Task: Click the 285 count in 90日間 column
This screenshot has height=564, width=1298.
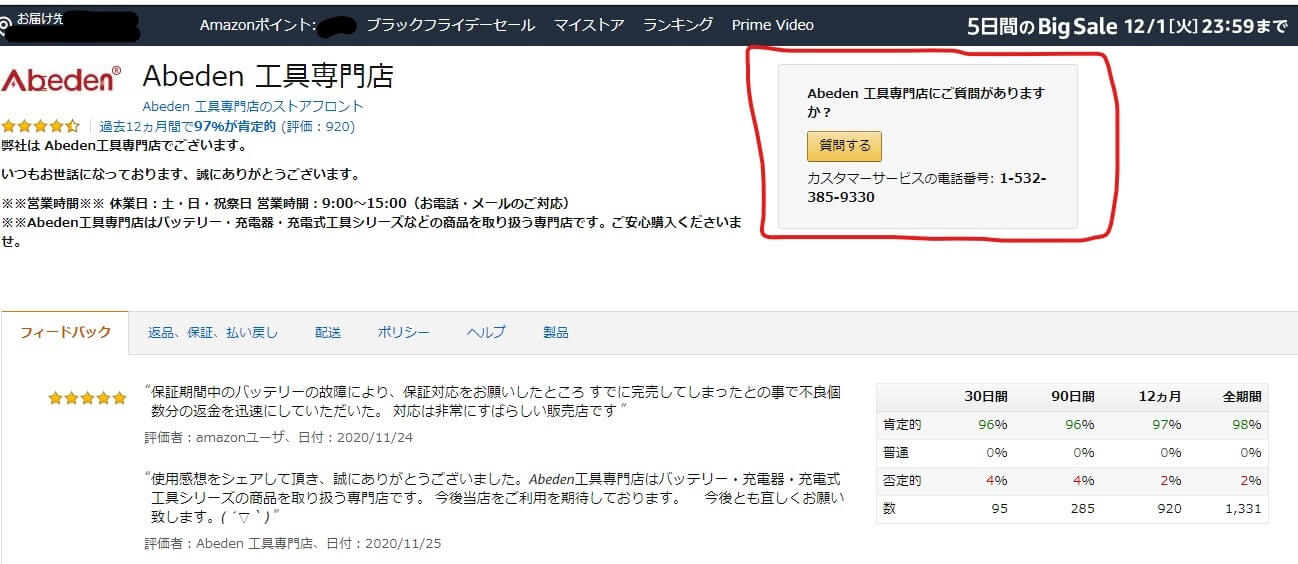Action: (x=1082, y=509)
